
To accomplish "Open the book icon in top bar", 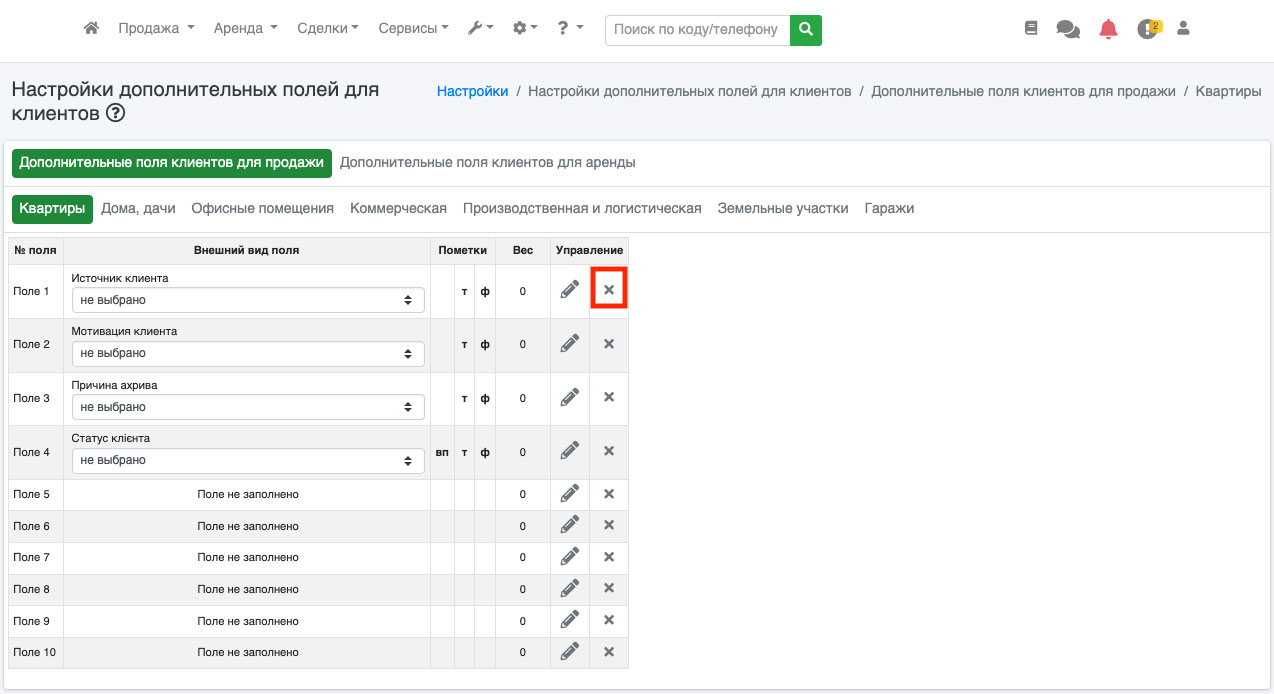I will pos(1031,29).
